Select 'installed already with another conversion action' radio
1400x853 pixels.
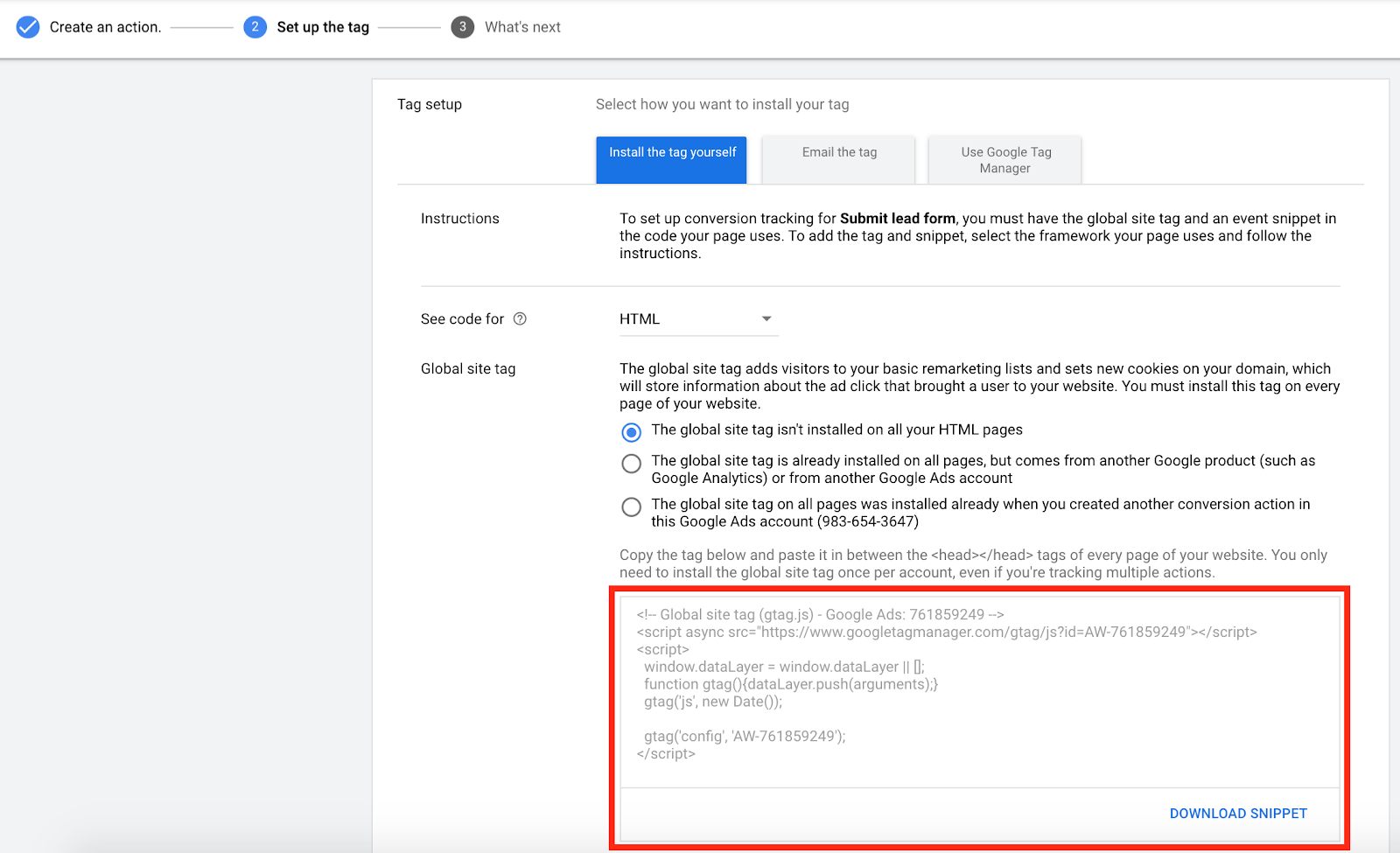tap(631, 507)
